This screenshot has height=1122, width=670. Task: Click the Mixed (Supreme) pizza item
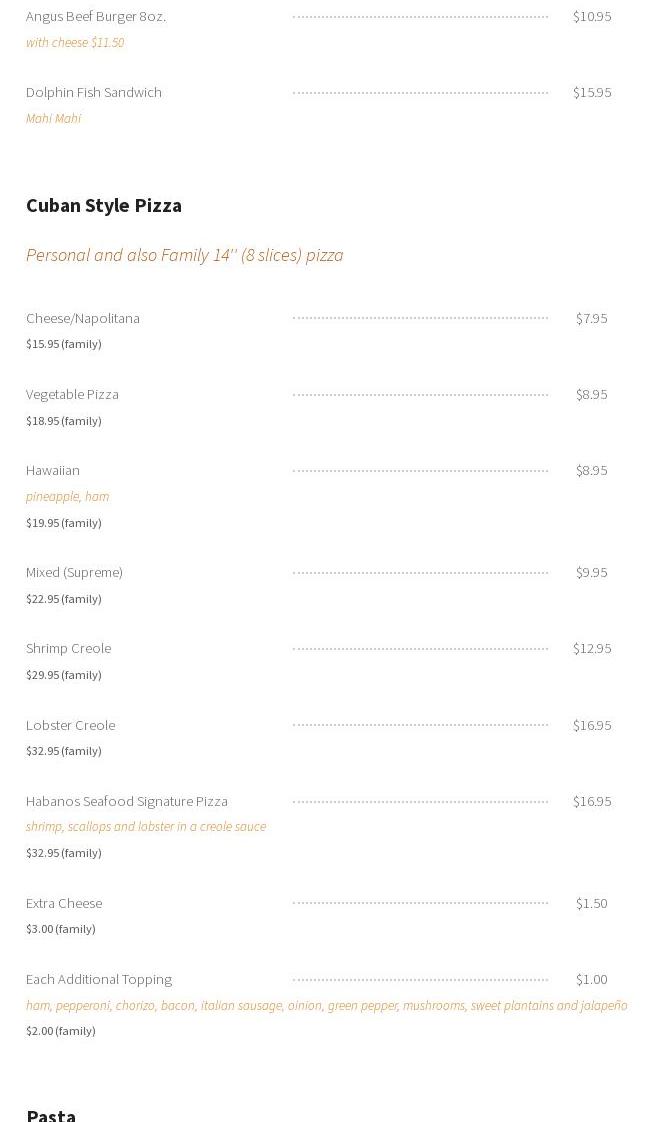click(74, 572)
